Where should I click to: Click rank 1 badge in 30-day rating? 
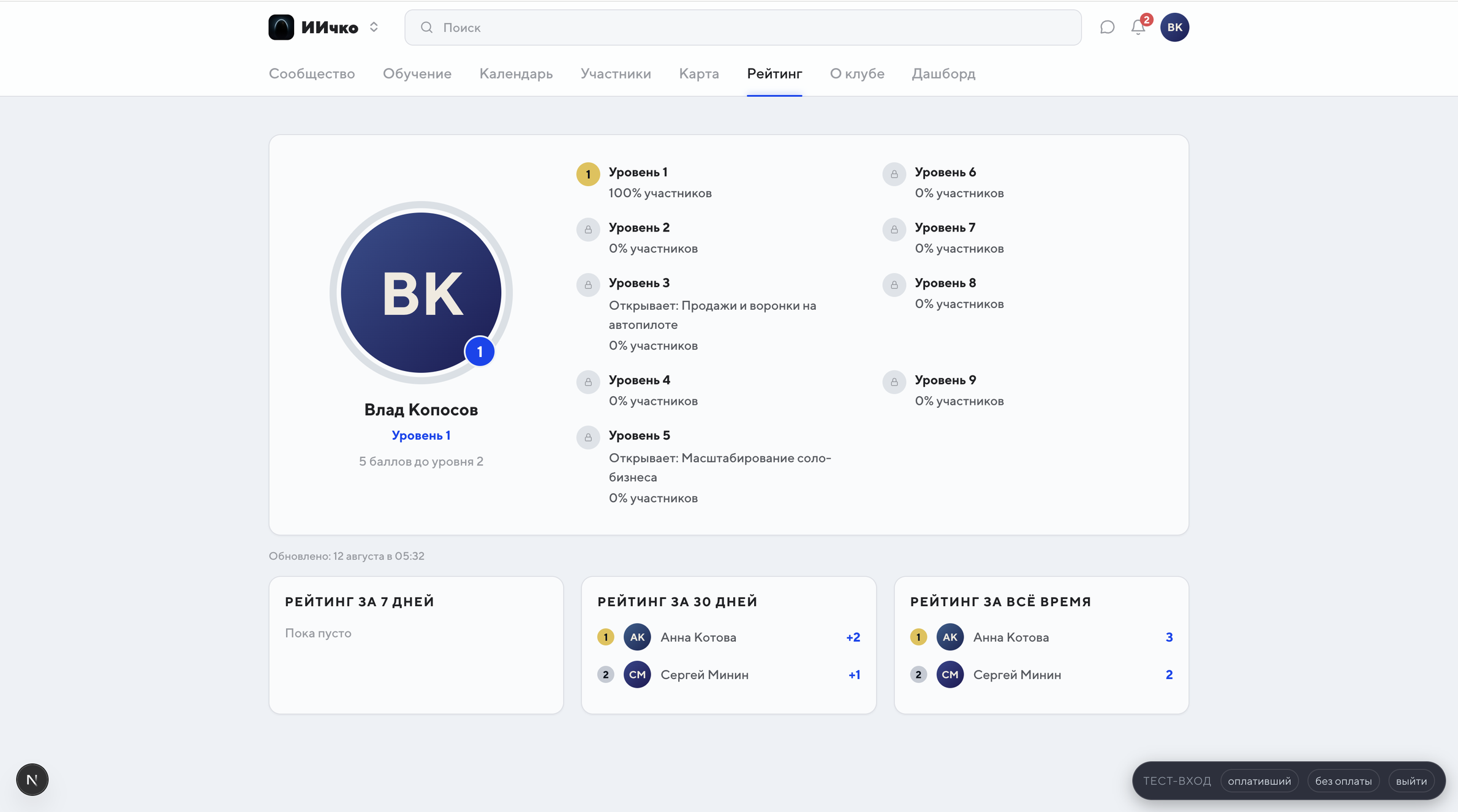coord(605,637)
